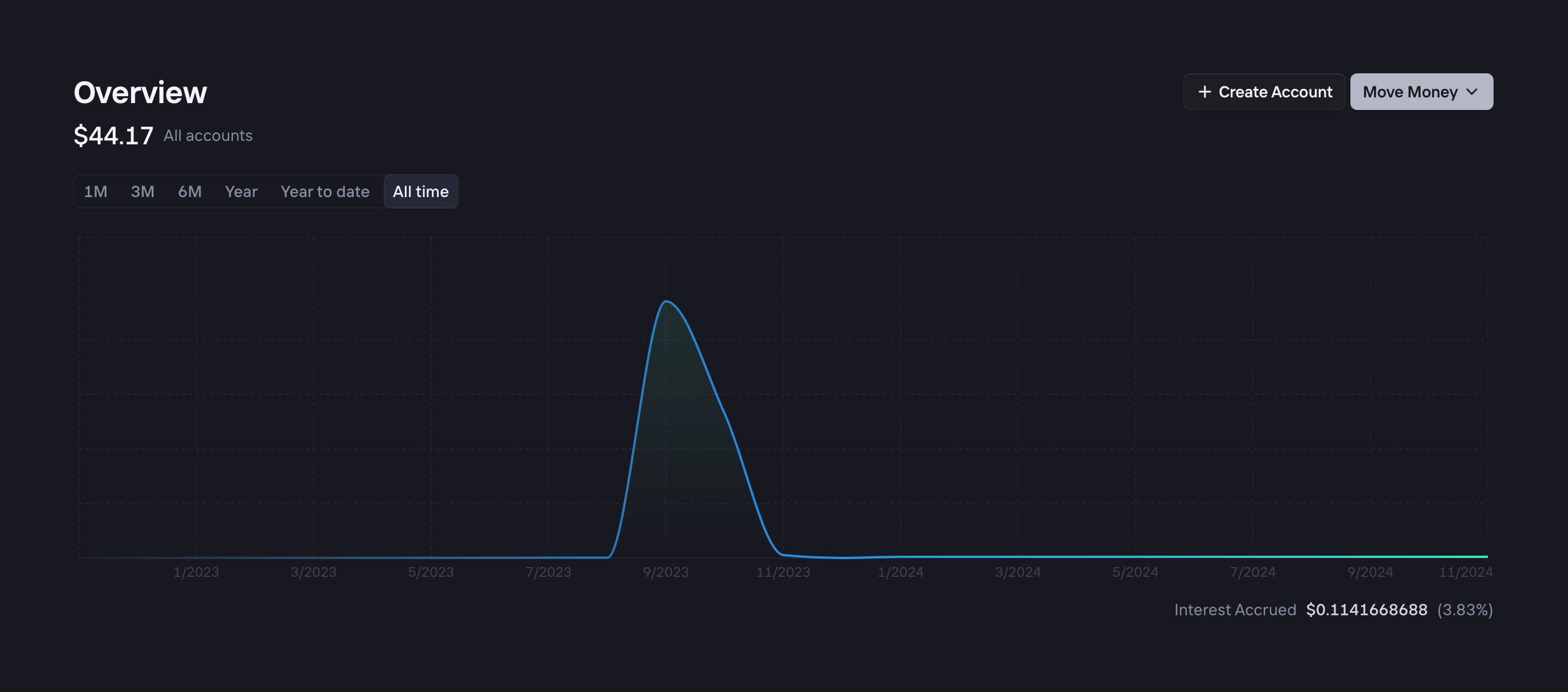
Task: Click the 3.83% interest rate text
Action: point(1464,610)
